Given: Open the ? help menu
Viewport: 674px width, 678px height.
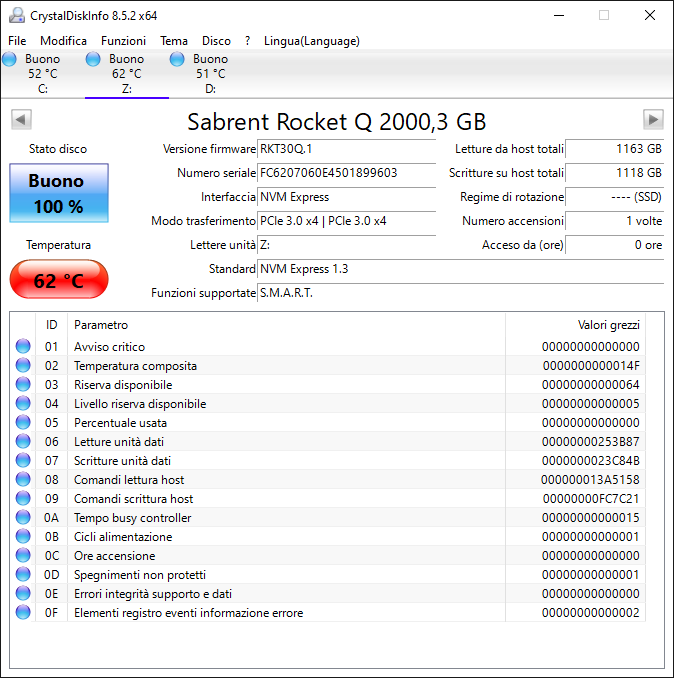Looking at the screenshot, I should click(x=247, y=41).
